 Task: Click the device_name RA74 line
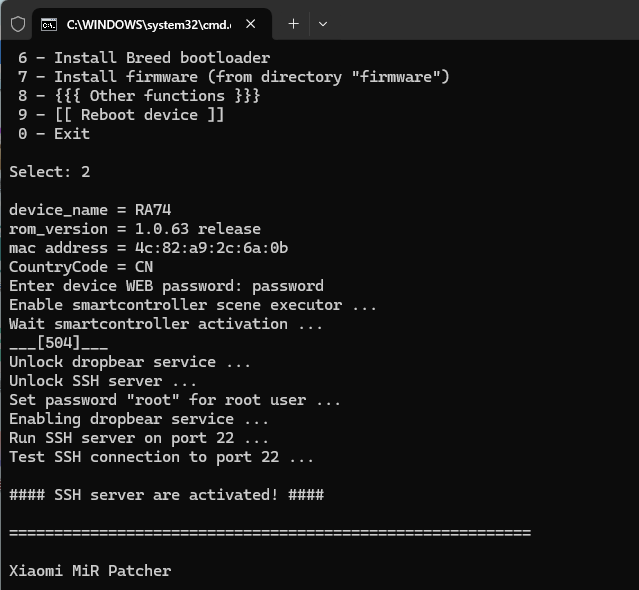click(x=90, y=210)
